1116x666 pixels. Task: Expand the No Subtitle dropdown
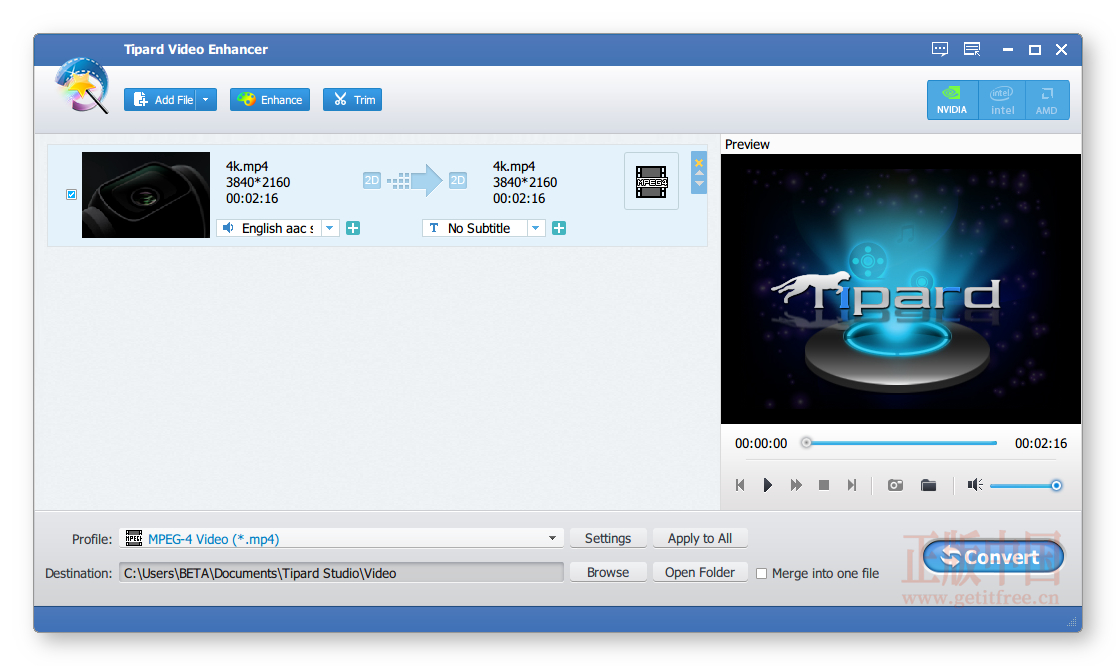click(536, 228)
